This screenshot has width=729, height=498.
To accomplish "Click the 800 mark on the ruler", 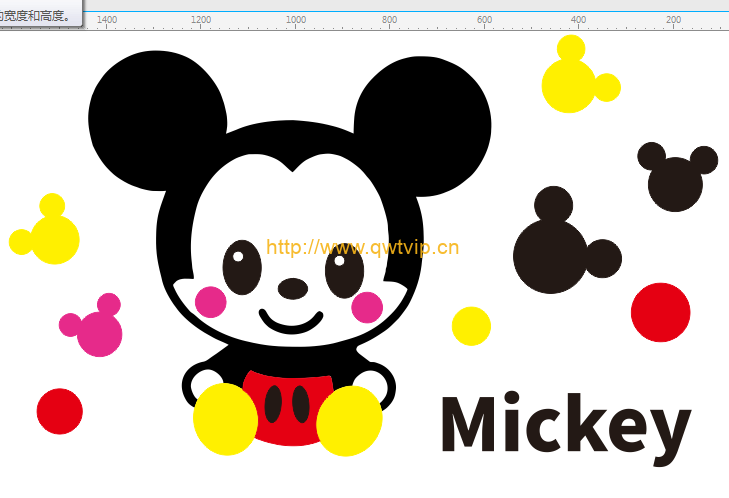I will [390, 20].
